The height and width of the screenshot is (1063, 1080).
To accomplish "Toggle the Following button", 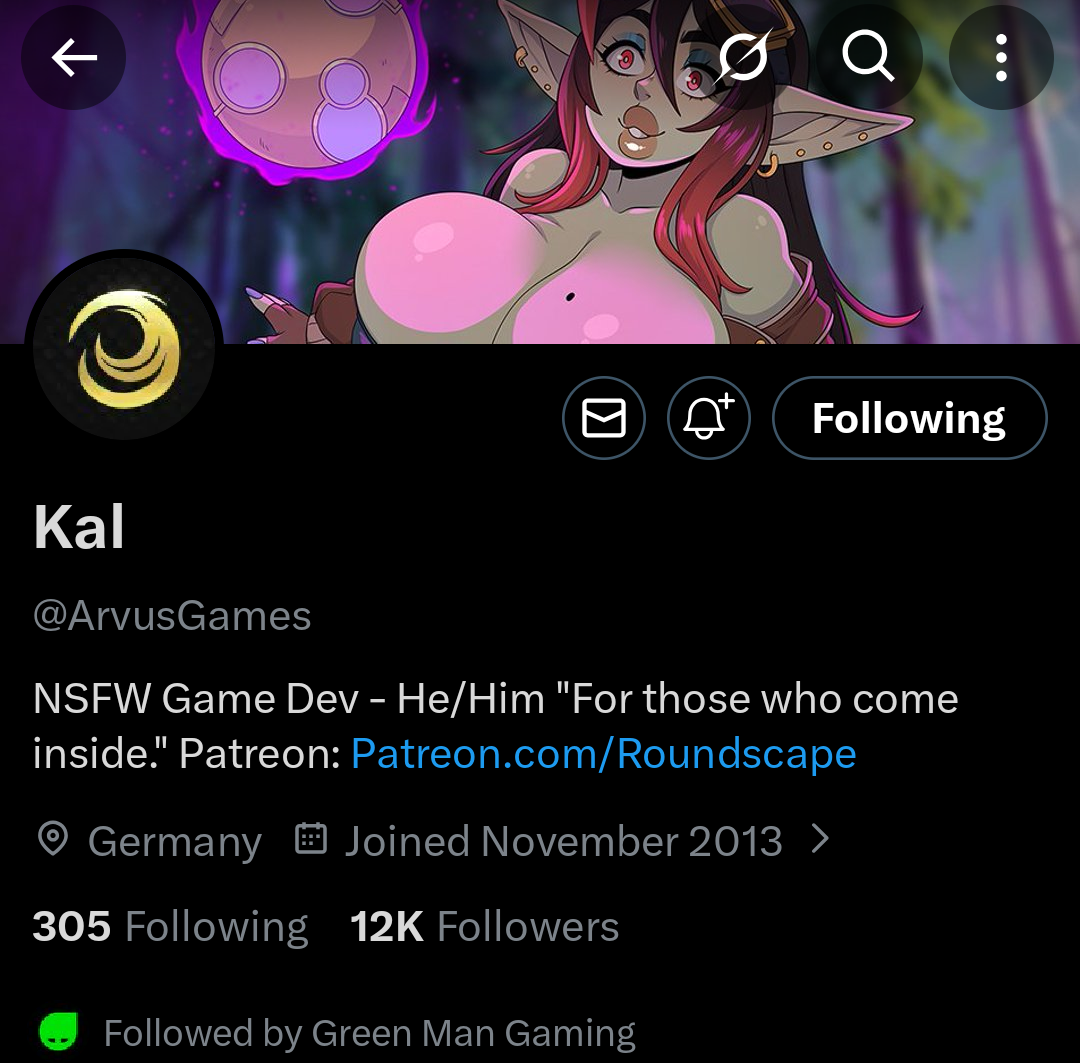I will pos(909,417).
